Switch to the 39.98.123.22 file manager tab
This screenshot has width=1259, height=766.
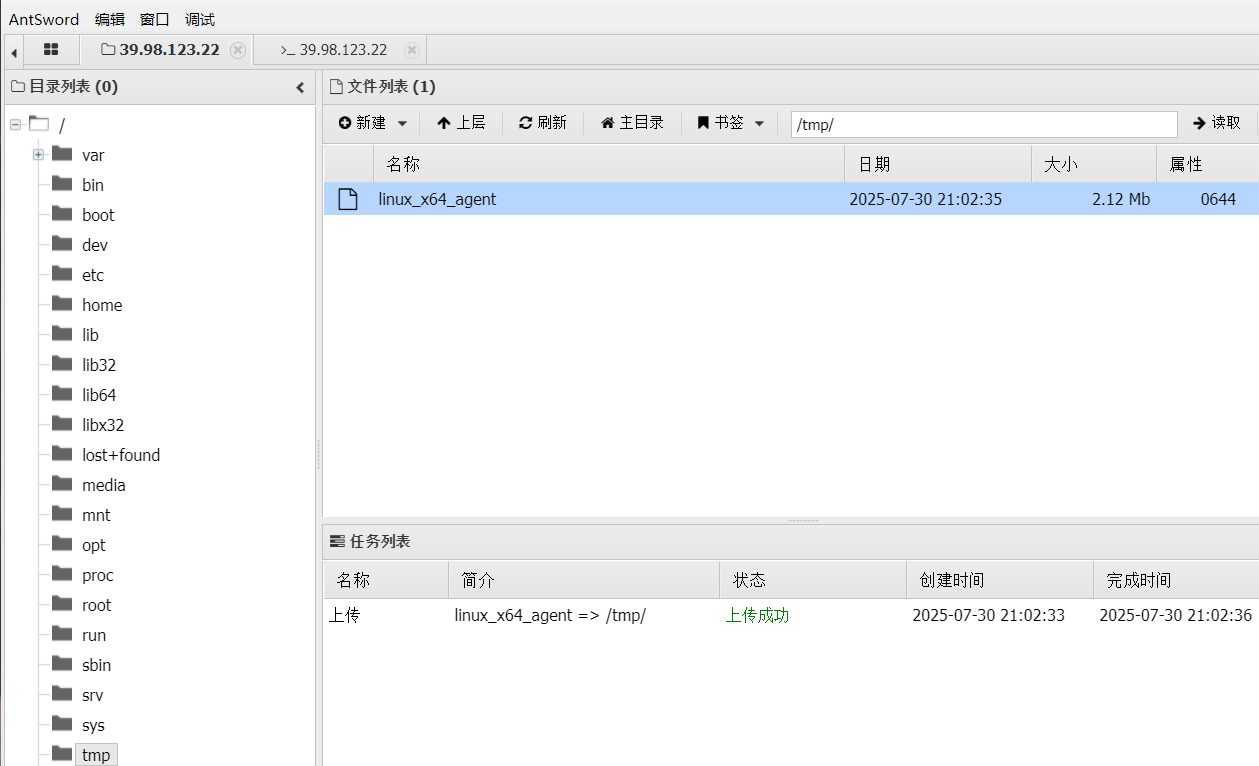(169, 50)
